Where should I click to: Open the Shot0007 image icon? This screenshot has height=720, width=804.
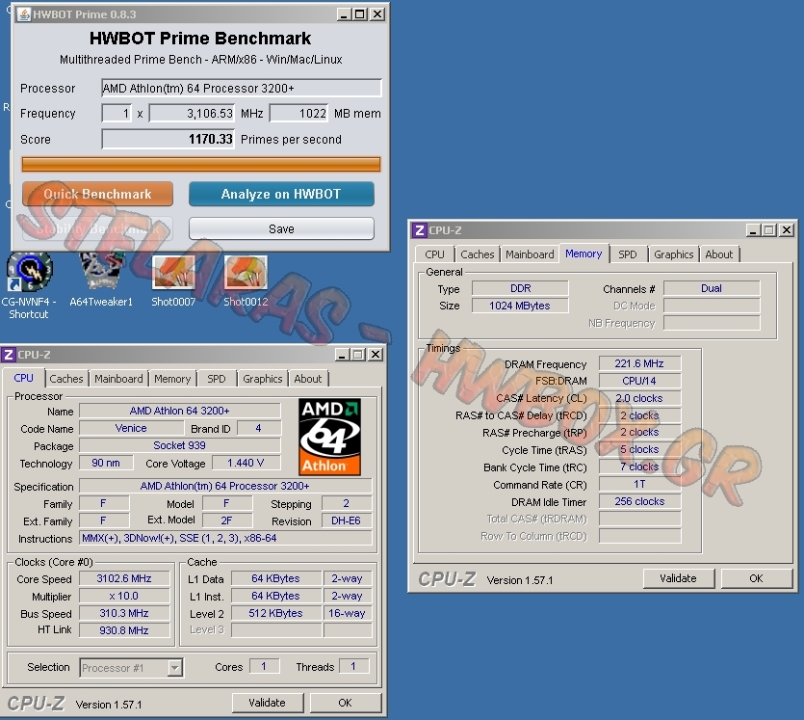tap(173, 281)
